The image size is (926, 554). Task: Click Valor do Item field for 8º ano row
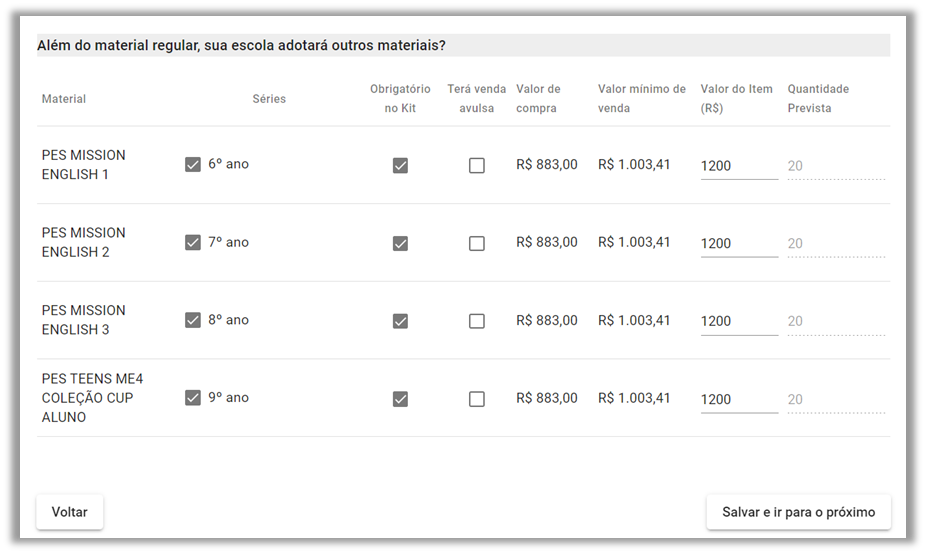pos(738,321)
